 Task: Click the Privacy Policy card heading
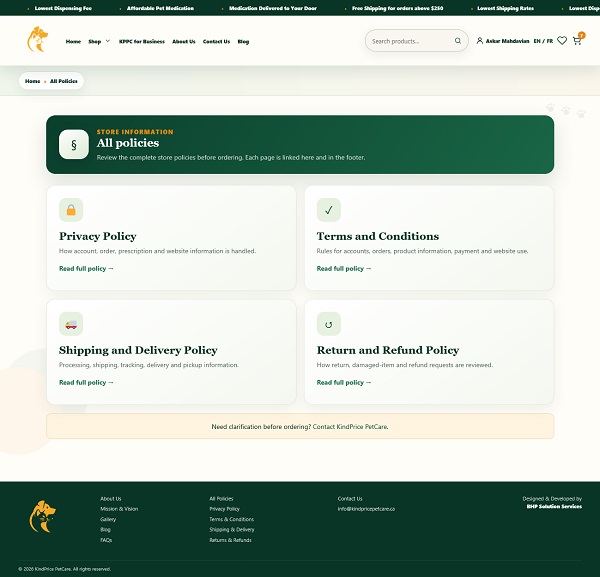98,236
